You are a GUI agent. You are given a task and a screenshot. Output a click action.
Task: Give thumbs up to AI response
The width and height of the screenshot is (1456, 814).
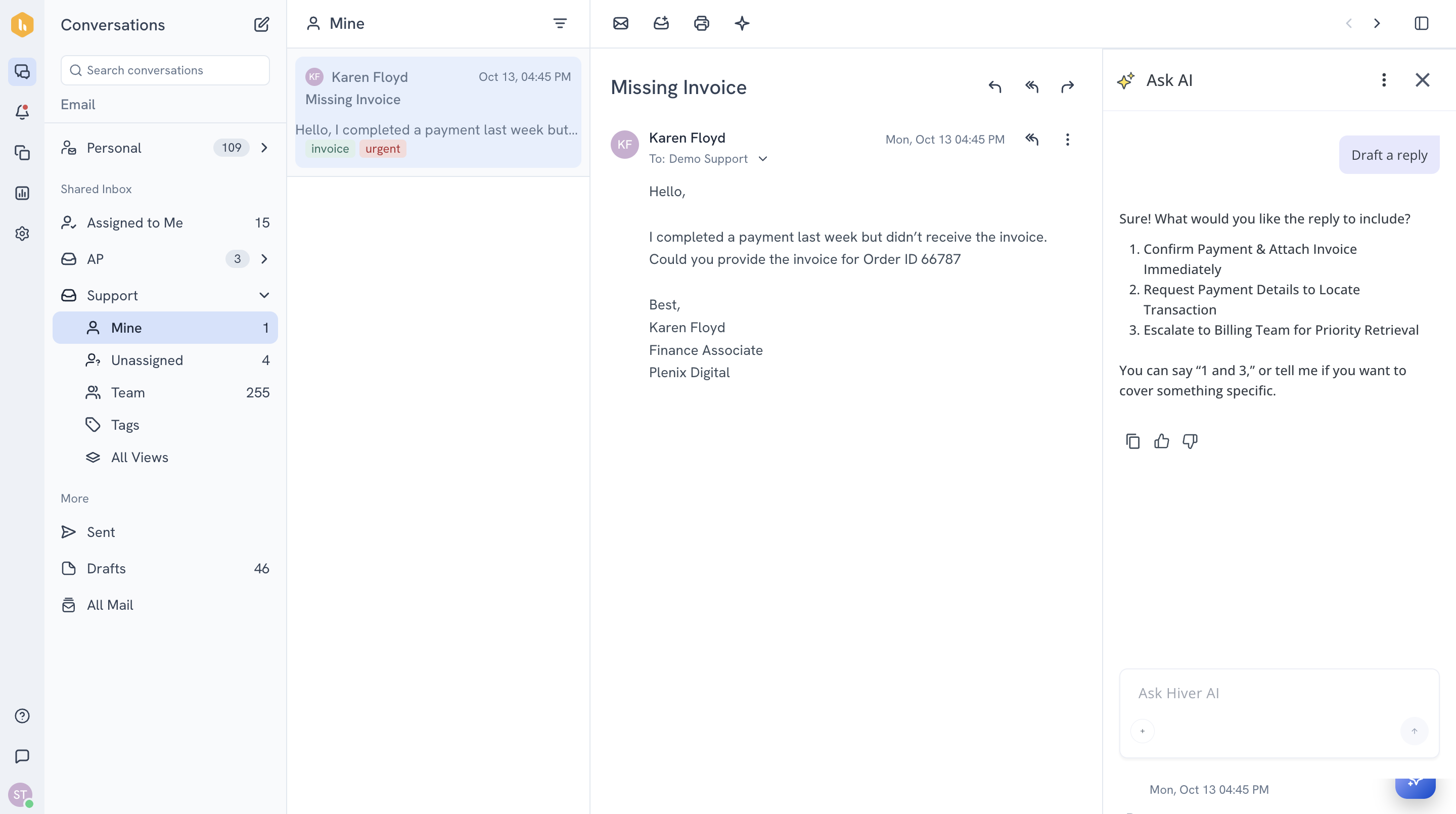click(x=1162, y=441)
